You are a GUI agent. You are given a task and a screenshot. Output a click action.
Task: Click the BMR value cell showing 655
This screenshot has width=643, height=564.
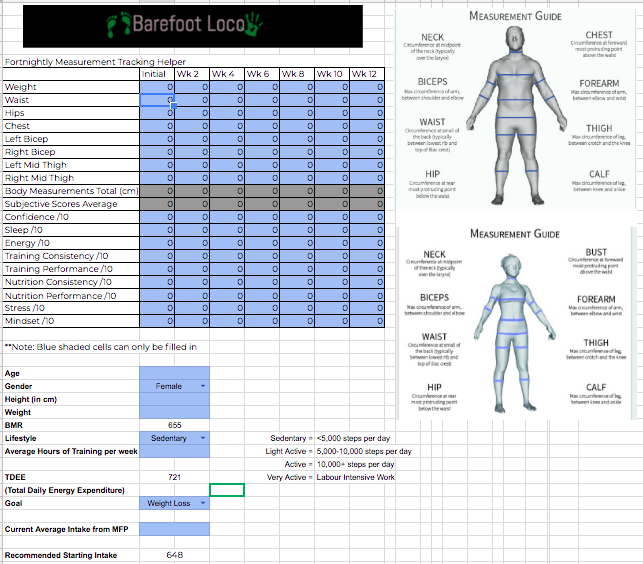175,424
